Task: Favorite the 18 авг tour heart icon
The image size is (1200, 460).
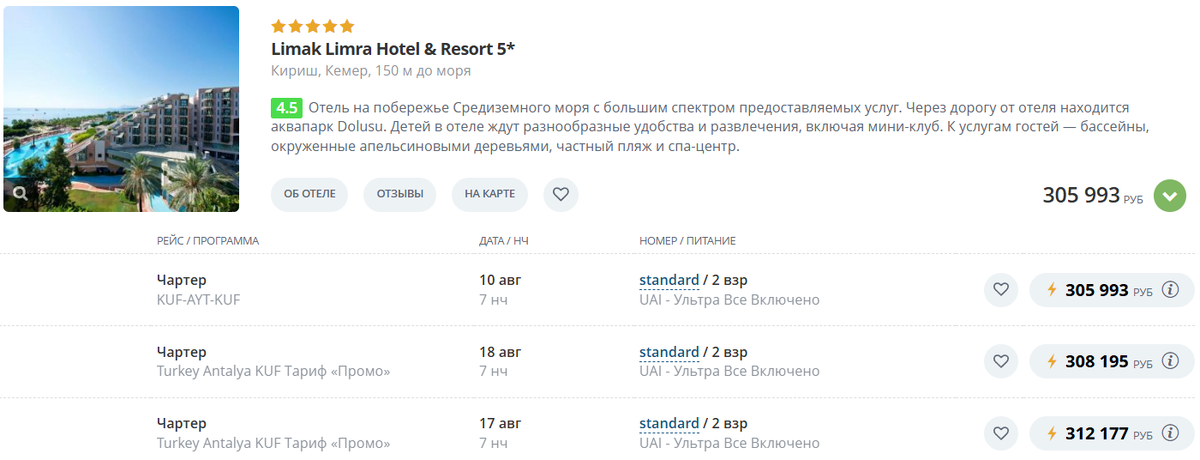Action: (1000, 361)
